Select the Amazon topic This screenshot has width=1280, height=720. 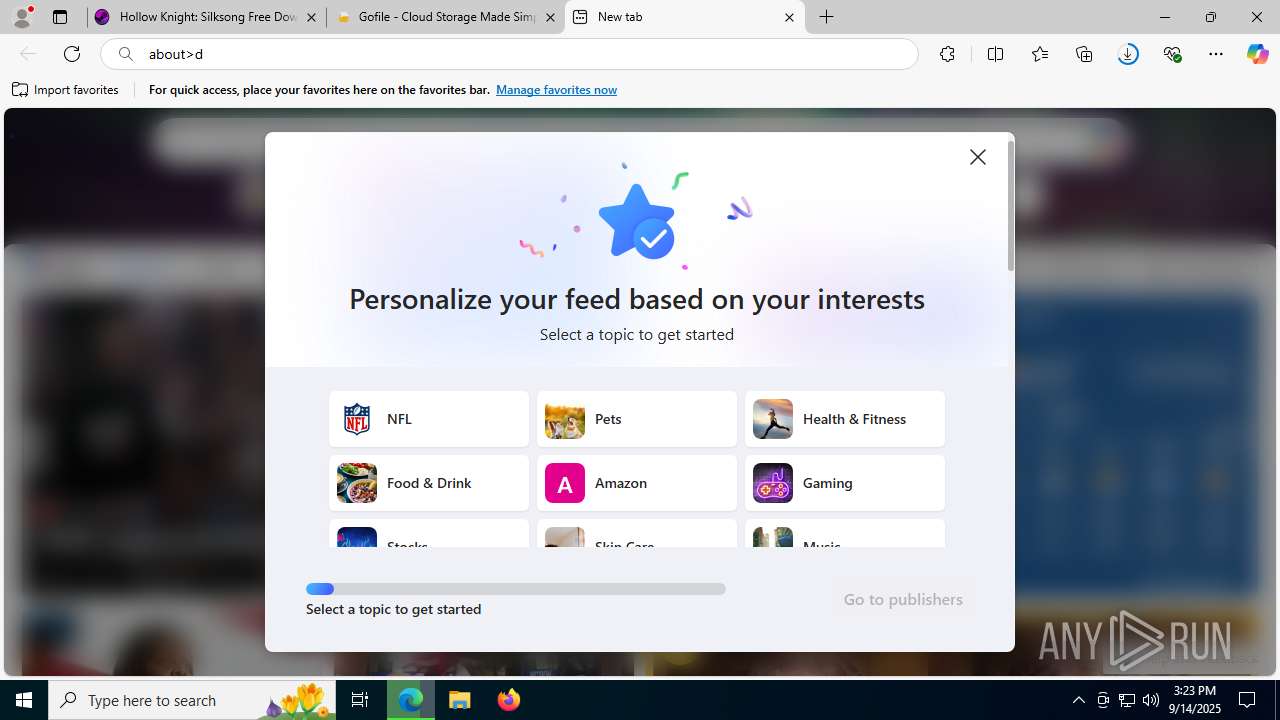pos(637,483)
